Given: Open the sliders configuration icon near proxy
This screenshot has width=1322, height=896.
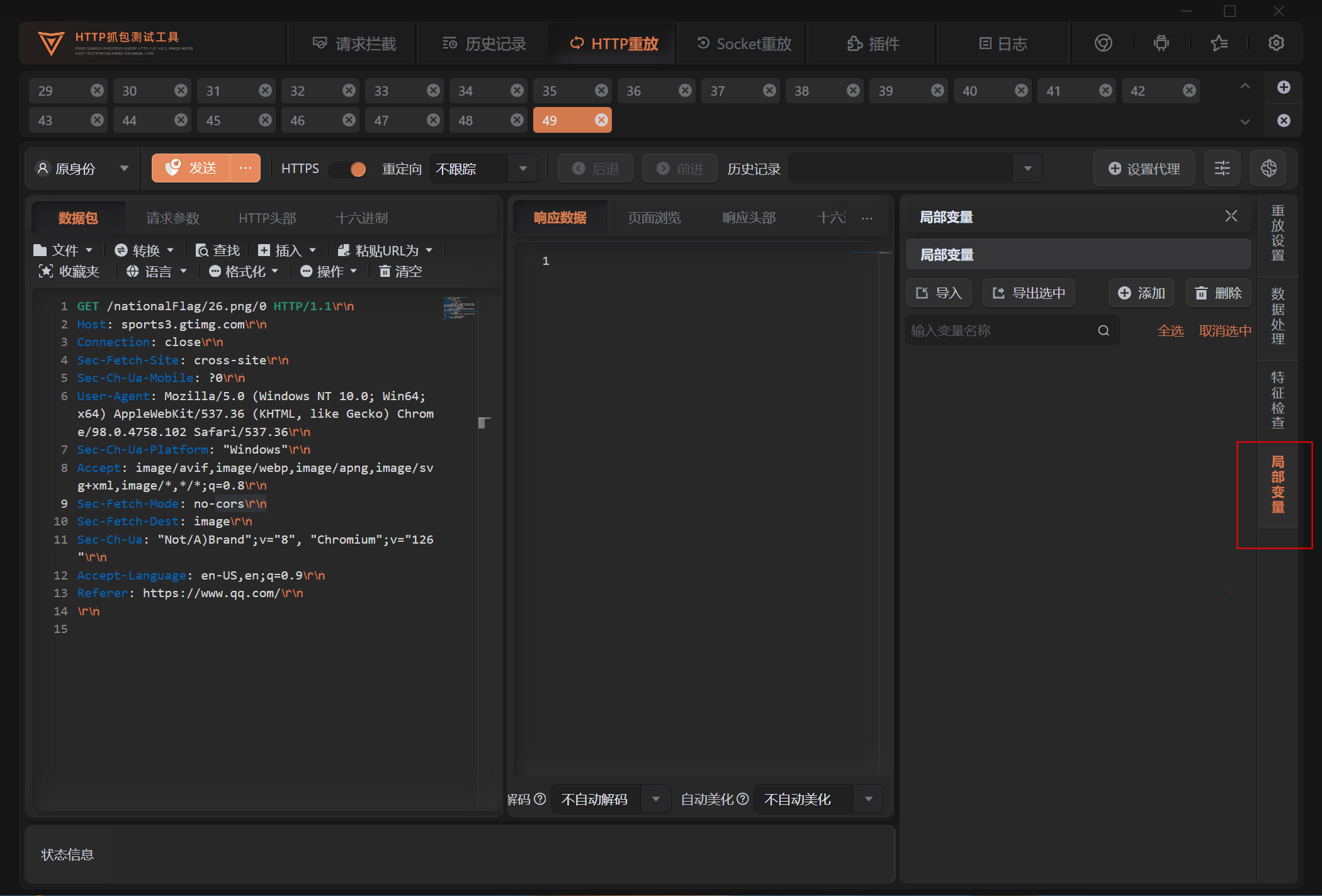Looking at the screenshot, I should point(1222,169).
